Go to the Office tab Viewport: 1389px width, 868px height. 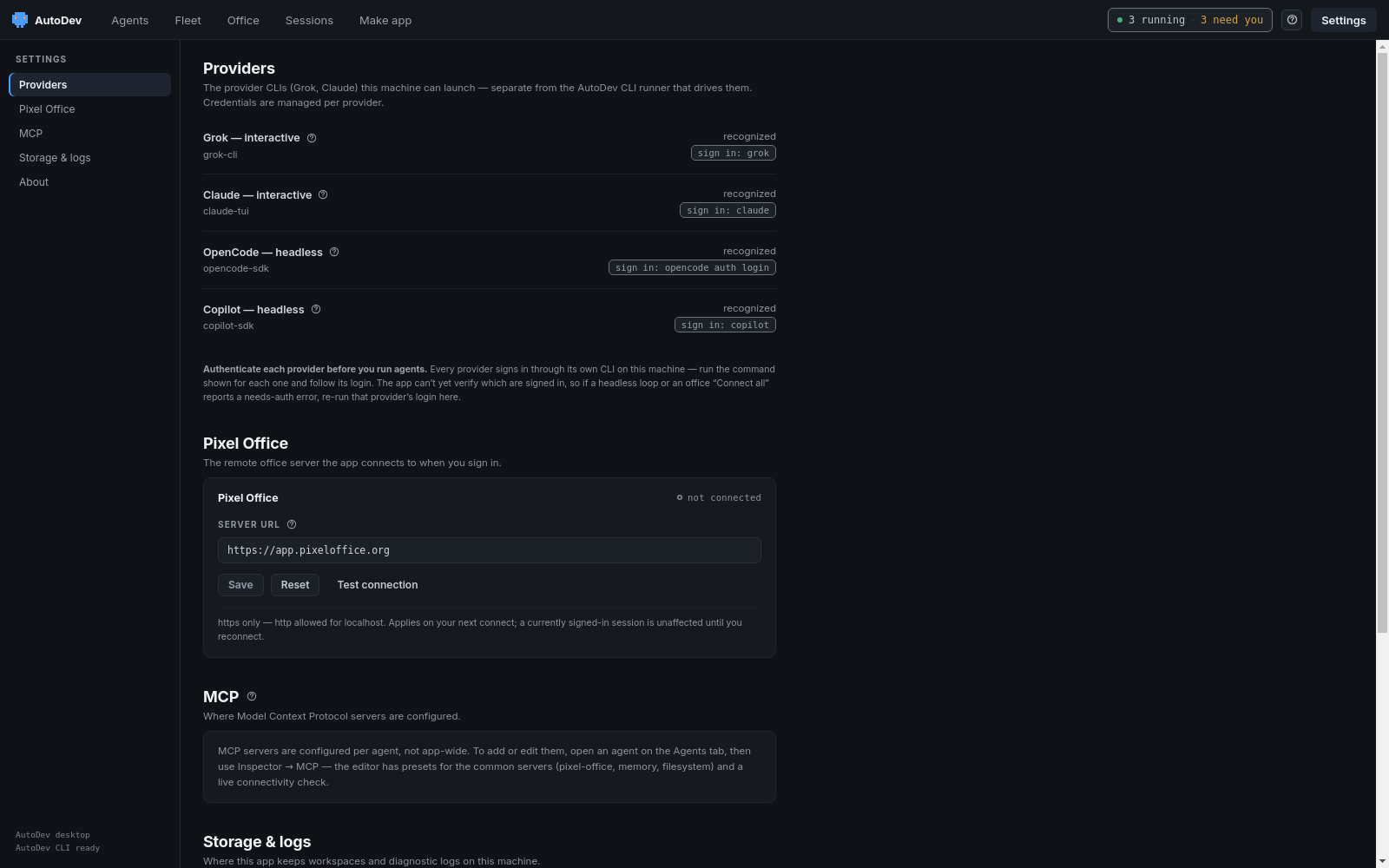243,20
